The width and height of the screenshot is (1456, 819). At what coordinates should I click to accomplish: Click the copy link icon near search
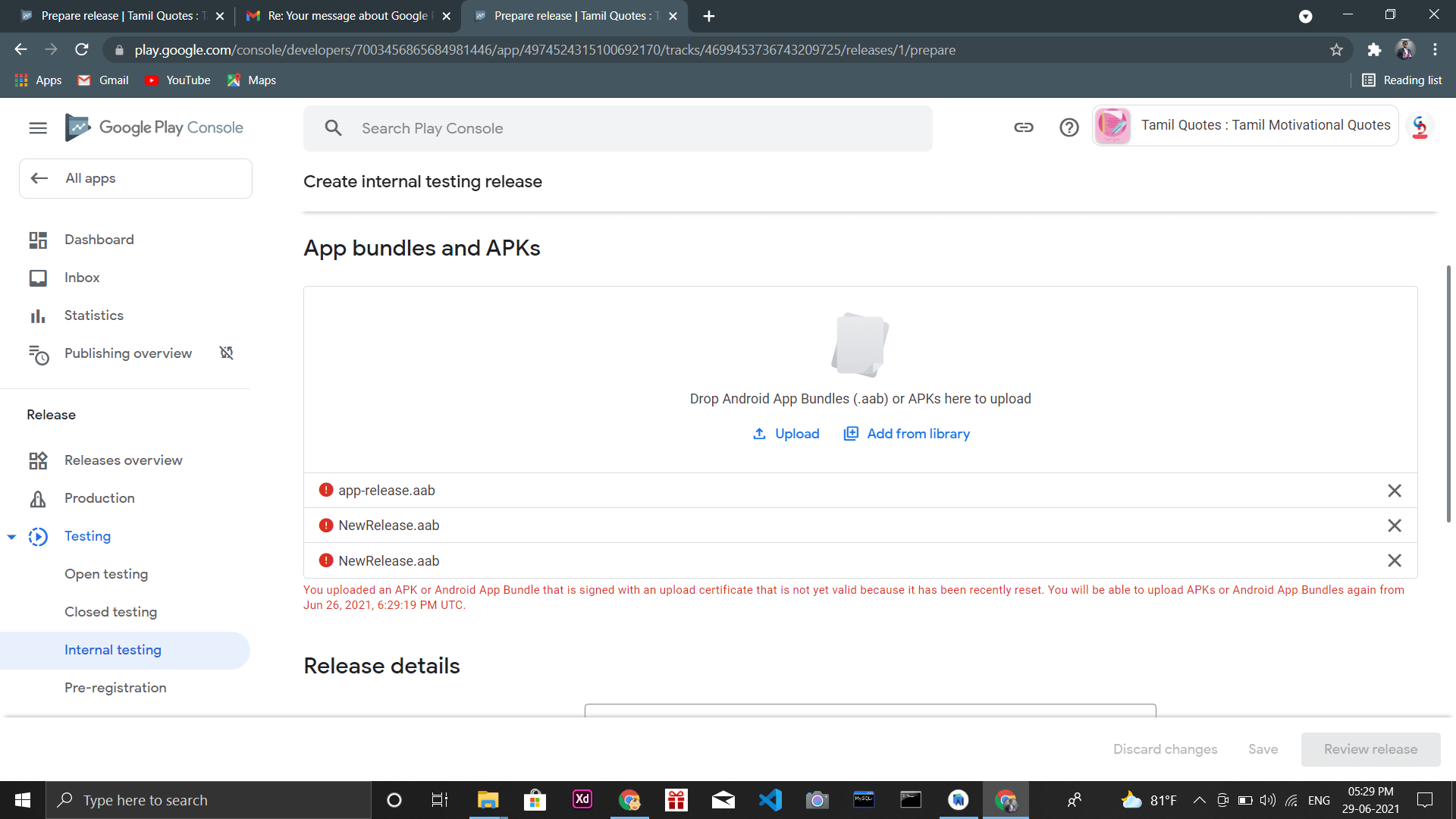tap(1024, 127)
